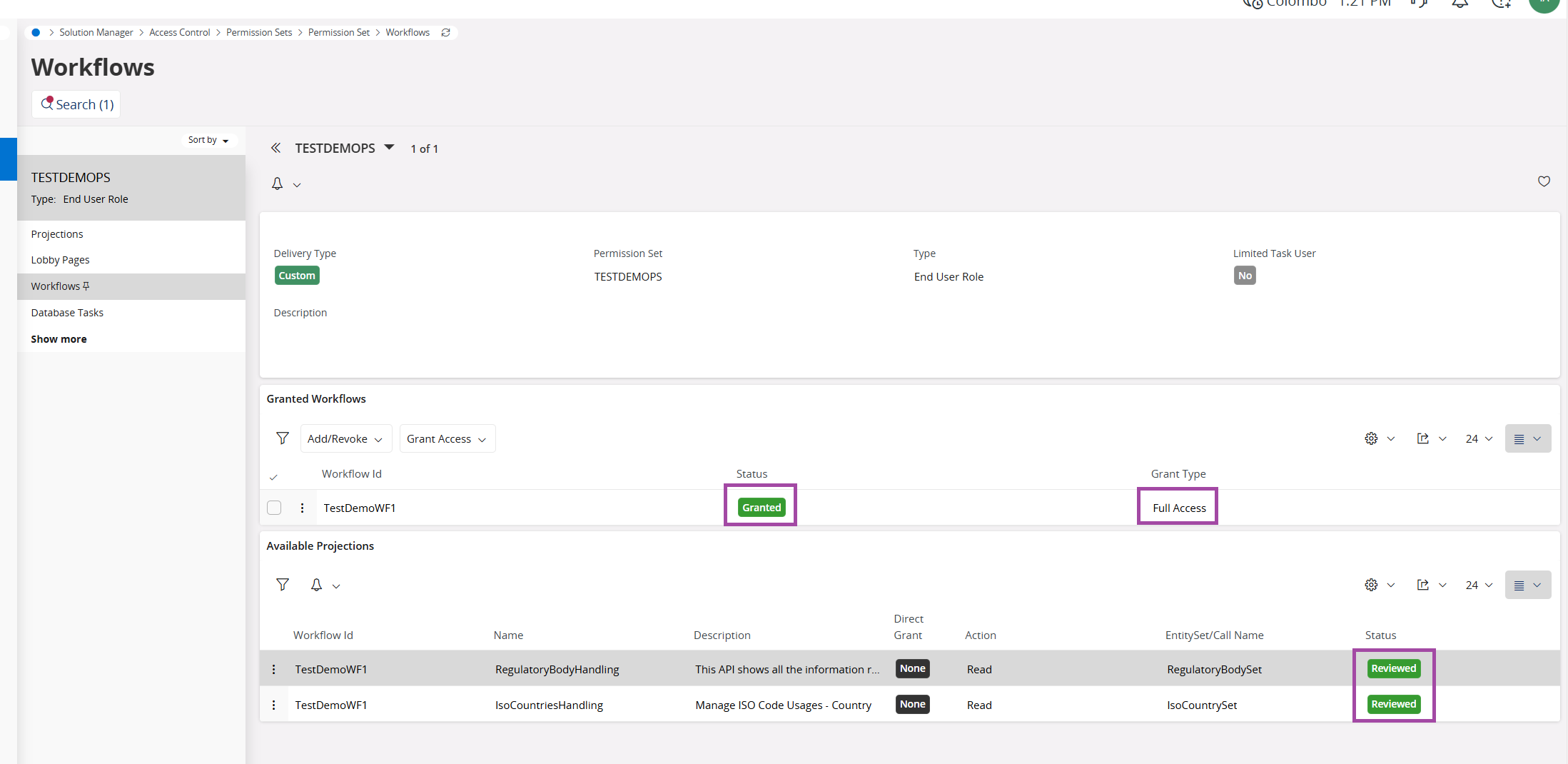
Task: Go to Projections in side menu
Action: [x=57, y=234]
